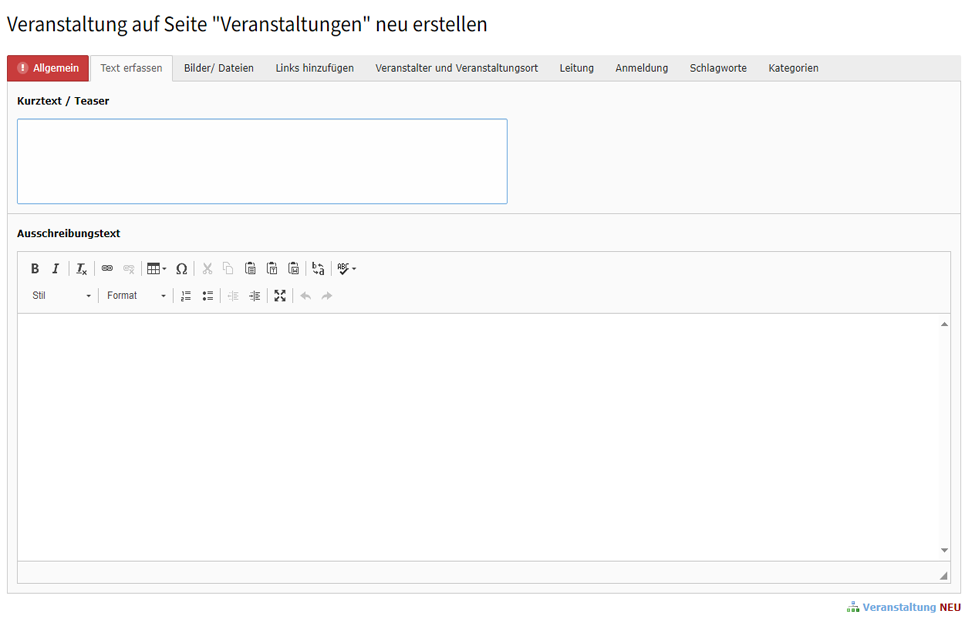Image resolution: width=964 pixels, height=624 pixels.
Task: Select the Text erfassen tab
Action: pos(132,68)
